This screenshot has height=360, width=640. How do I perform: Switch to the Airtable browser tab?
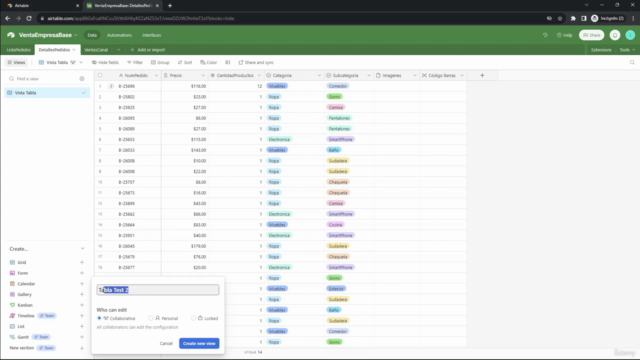[x=41, y=6]
